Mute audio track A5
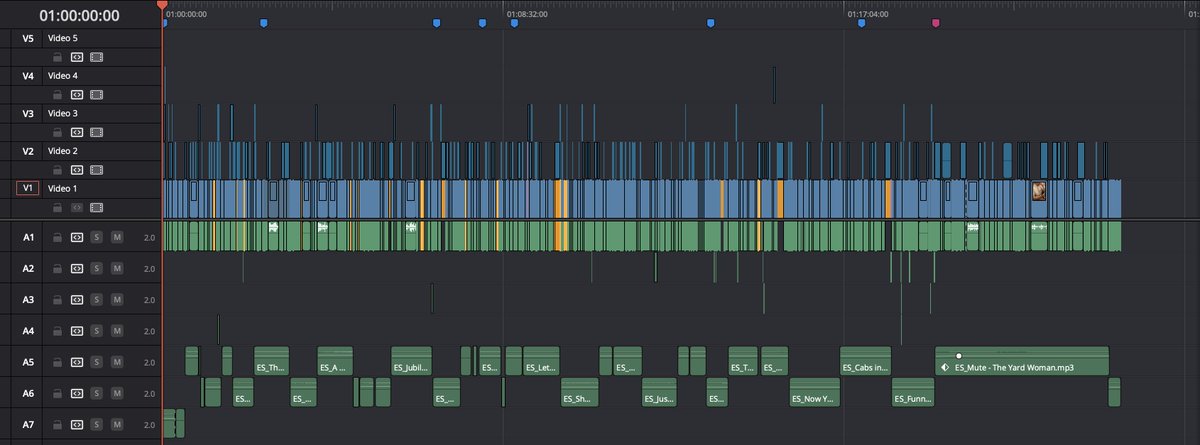Screen dimensions: 1200x445 click(x=117, y=363)
